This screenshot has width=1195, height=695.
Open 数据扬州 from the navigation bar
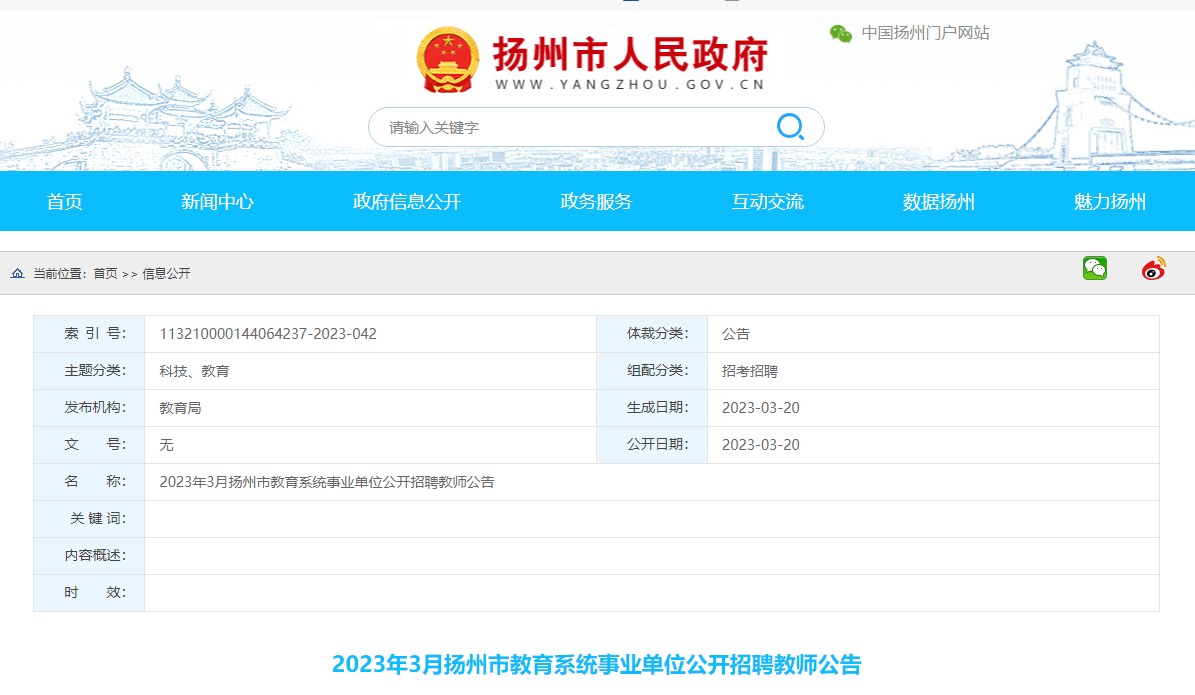[938, 202]
